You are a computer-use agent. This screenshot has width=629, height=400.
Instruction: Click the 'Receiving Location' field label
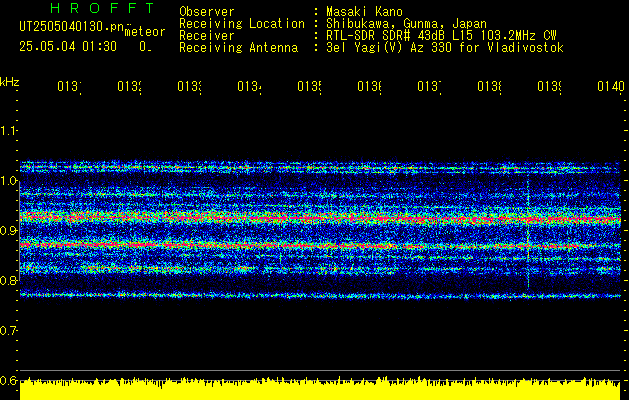242,24
